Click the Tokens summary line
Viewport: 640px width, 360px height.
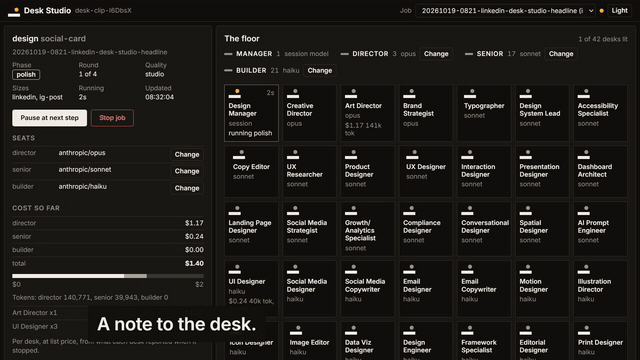click(x=90, y=298)
